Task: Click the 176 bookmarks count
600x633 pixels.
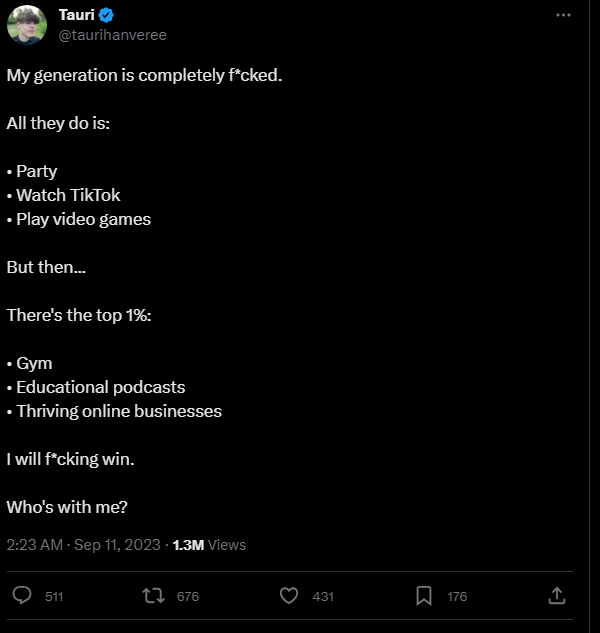Action: click(x=457, y=596)
